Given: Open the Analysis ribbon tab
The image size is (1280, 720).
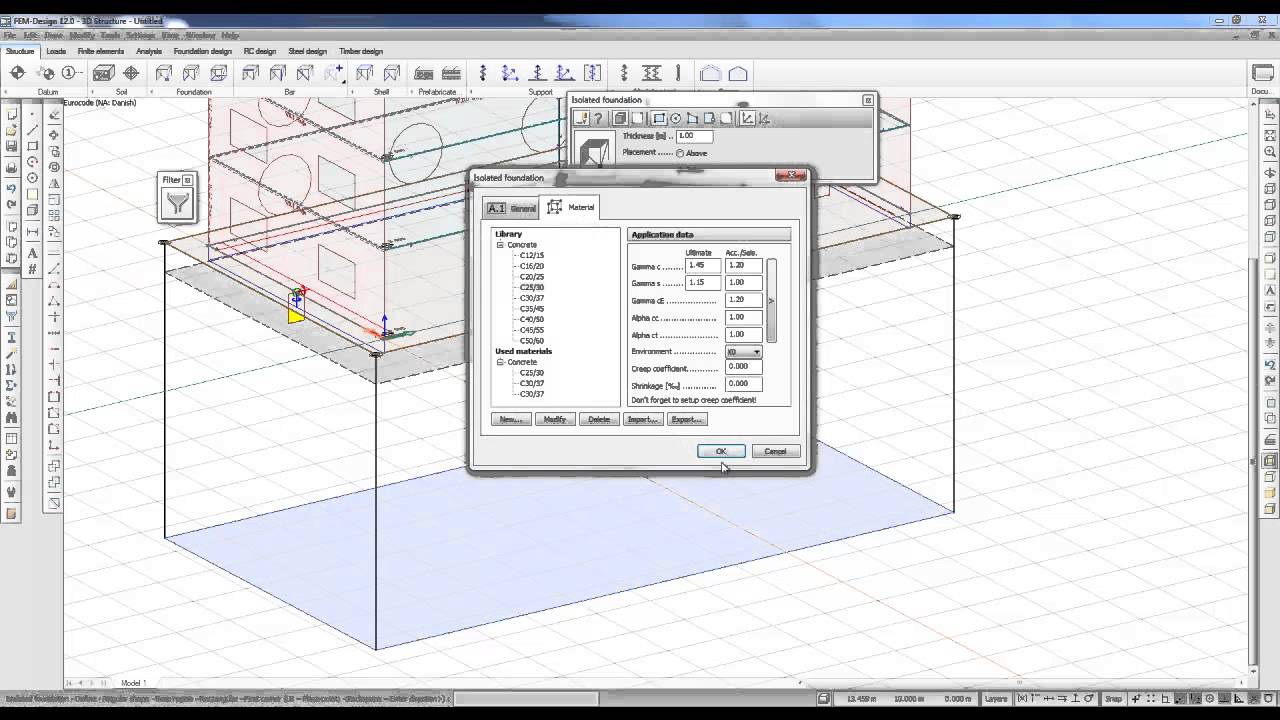Looking at the screenshot, I should (149, 51).
